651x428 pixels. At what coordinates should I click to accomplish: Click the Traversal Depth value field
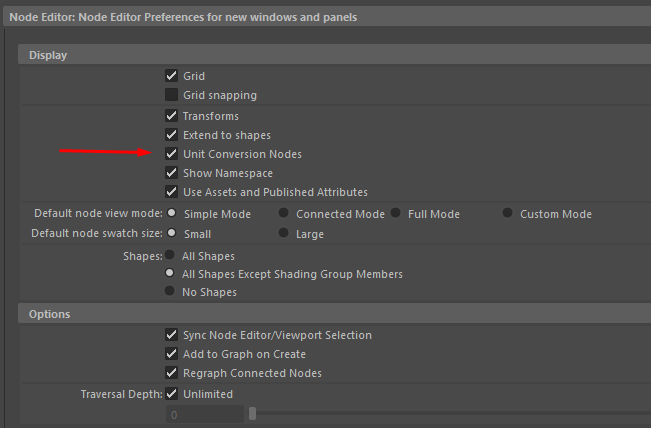coord(205,414)
